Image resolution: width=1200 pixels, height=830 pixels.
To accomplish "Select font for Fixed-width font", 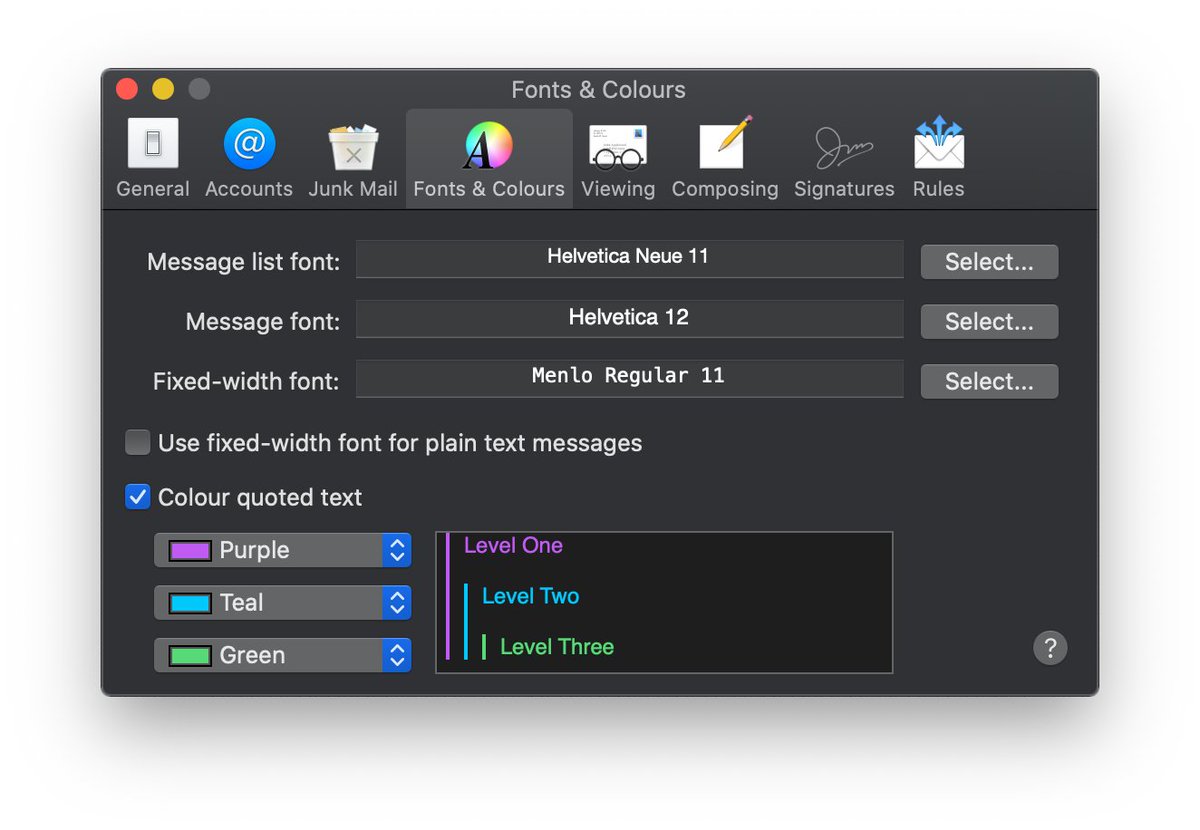I will (989, 382).
